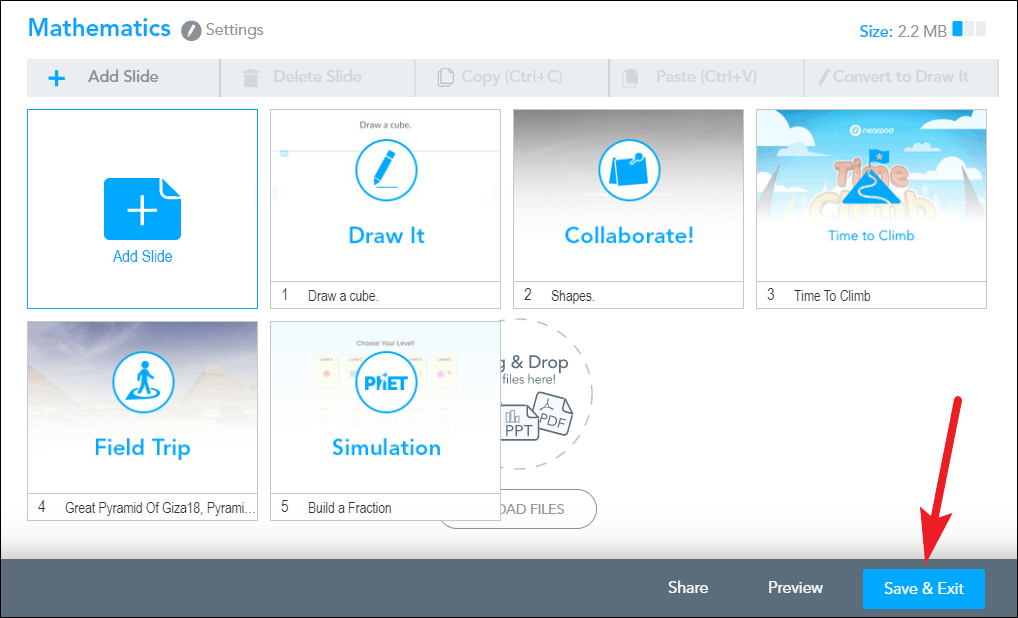Click the plus icon in the Add Slide toolbar
This screenshot has height=618, width=1018.
pos(56,78)
